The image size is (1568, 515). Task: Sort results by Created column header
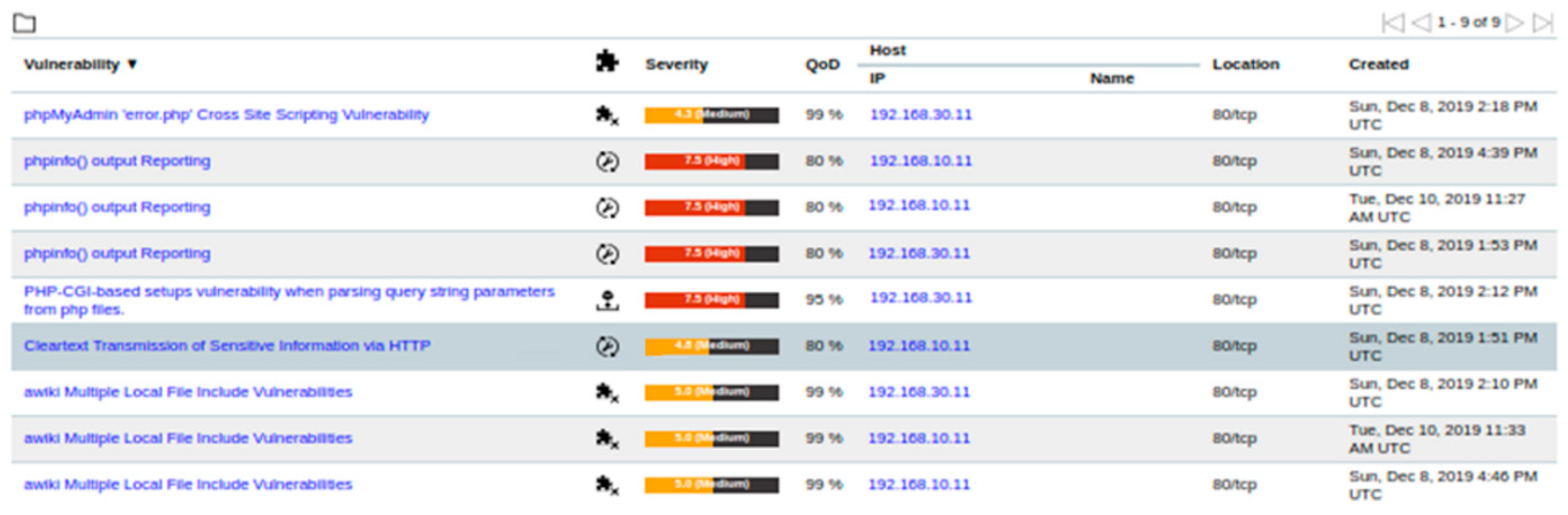[1379, 64]
